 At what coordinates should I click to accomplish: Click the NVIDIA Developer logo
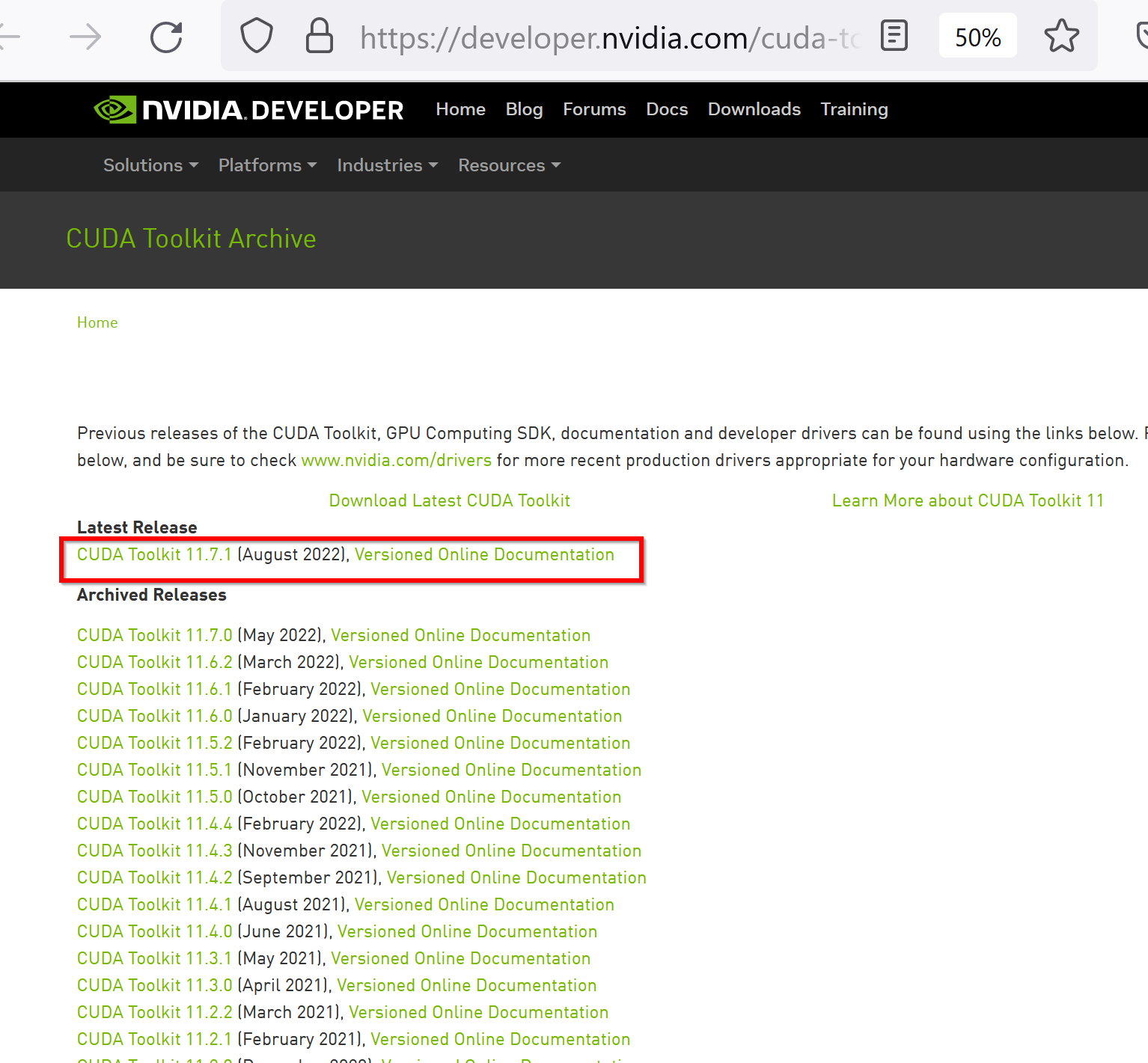[248, 110]
